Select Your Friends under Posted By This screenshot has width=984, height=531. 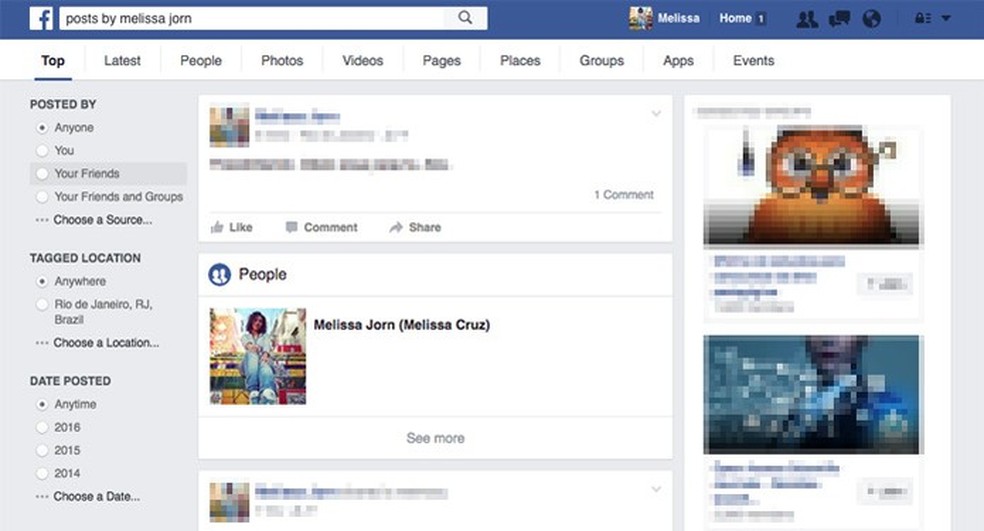pyautogui.click(x=42, y=173)
